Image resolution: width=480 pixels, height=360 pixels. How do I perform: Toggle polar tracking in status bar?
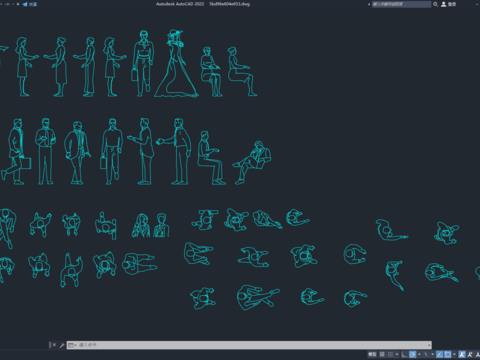(413, 354)
